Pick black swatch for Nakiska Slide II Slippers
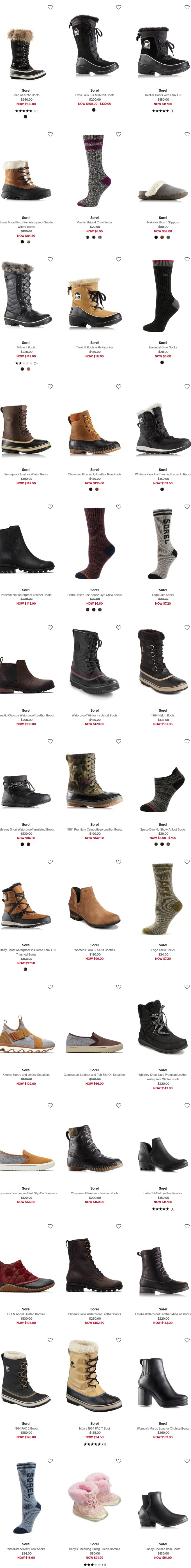This screenshot has width=191, height=1568. click(156, 237)
